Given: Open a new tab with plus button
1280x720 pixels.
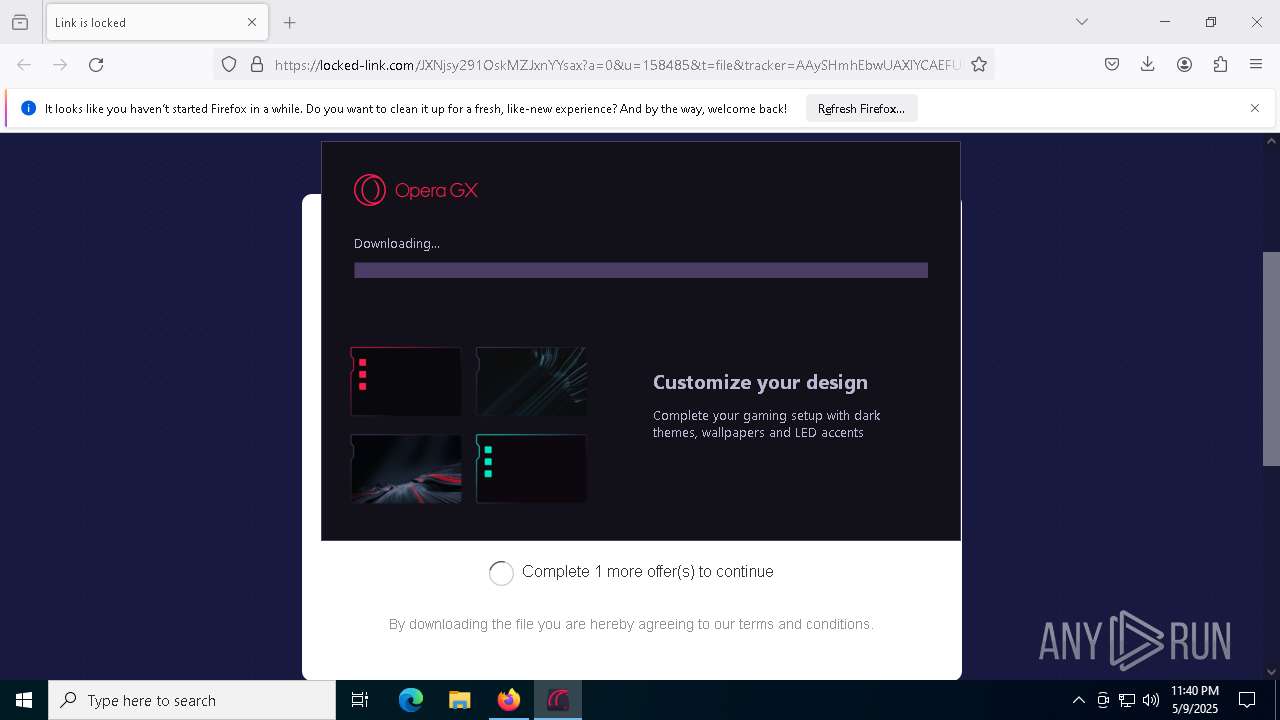Looking at the screenshot, I should (x=289, y=22).
